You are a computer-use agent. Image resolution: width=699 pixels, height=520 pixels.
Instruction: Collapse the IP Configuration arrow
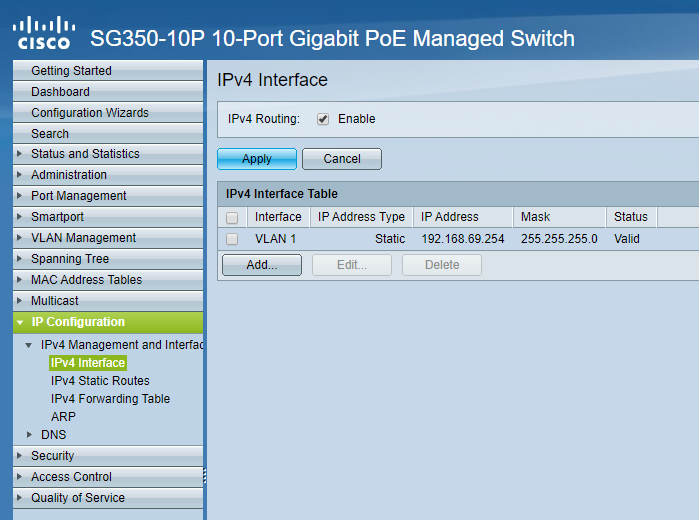pyautogui.click(x=20, y=322)
